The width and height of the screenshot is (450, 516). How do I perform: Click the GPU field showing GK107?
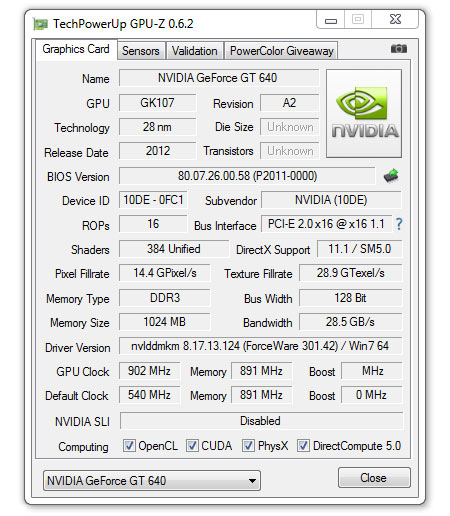pos(157,103)
